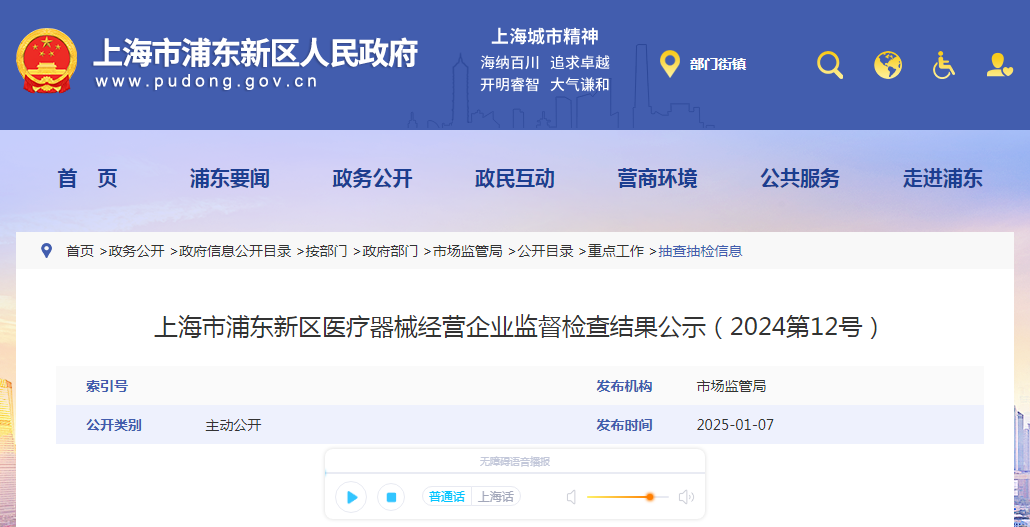The width and height of the screenshot is (1030, 527).
Task: Mute audio using low-volume speaker icon
Action: click(571, 497)
